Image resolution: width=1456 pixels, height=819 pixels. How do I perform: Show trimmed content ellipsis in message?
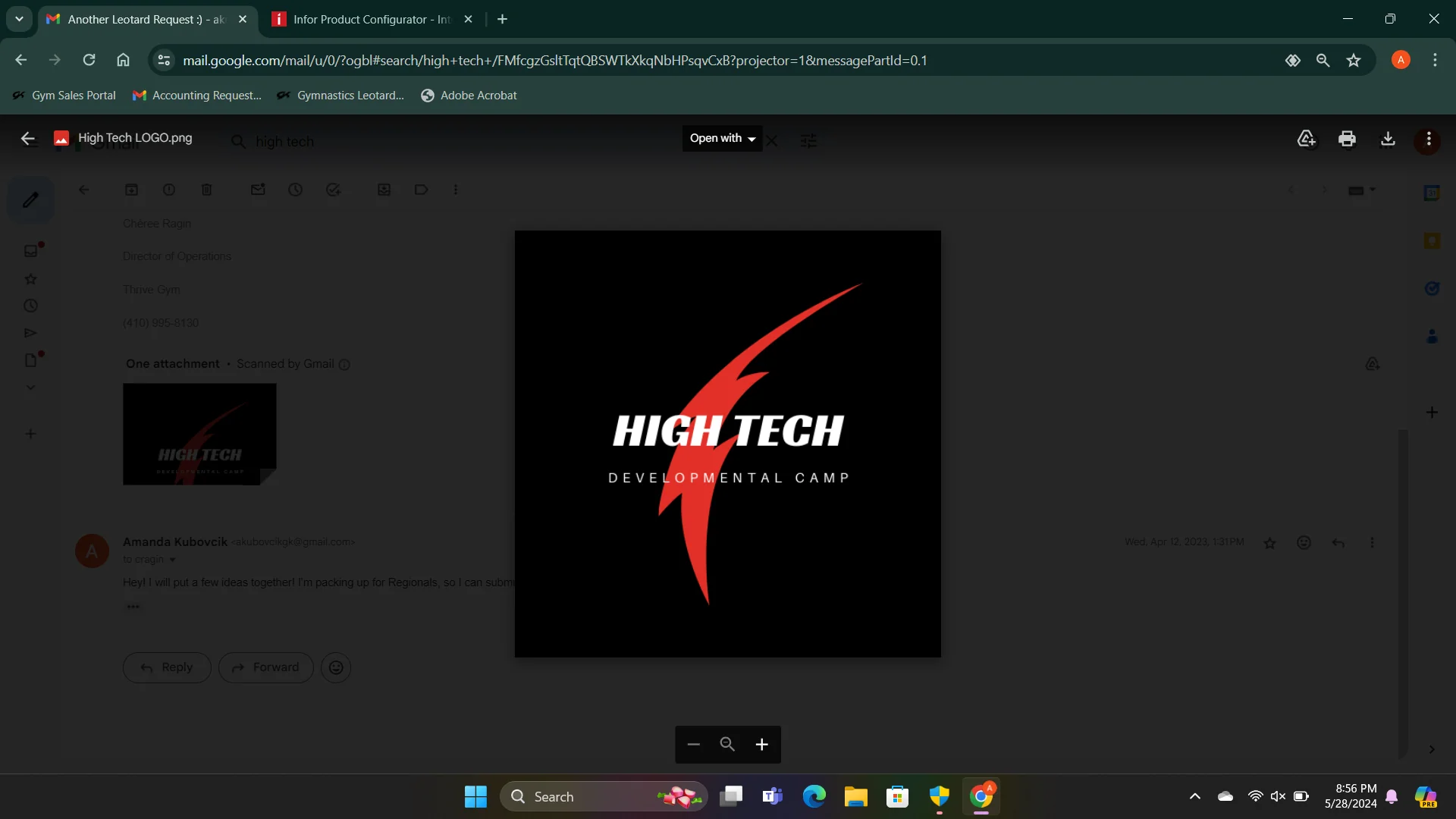pyautogui.click(x=133, y=607)
